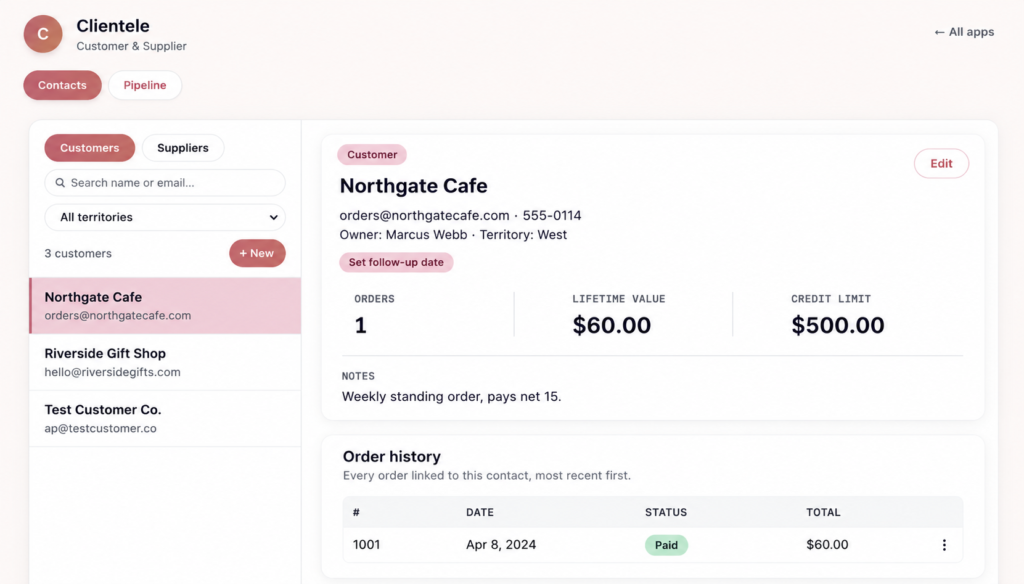Open the three-dot menu for order 1001
The width and height of the screenshot is (1024, 584).
[x=944, y=545]
